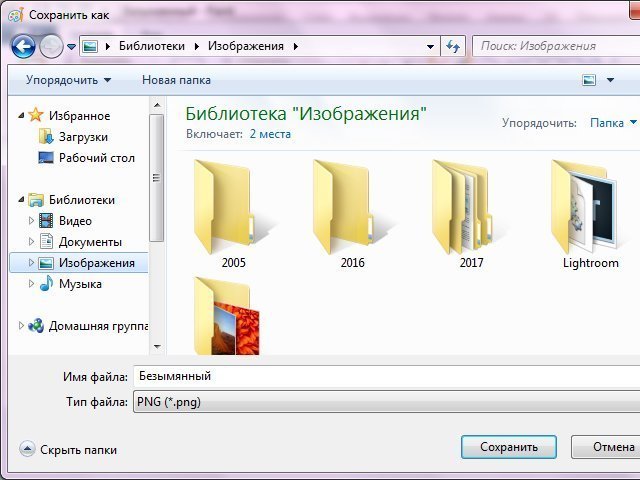Click Новая папка in toolbar
Viewport: 640px width, 480px height.
coord(176,80)
